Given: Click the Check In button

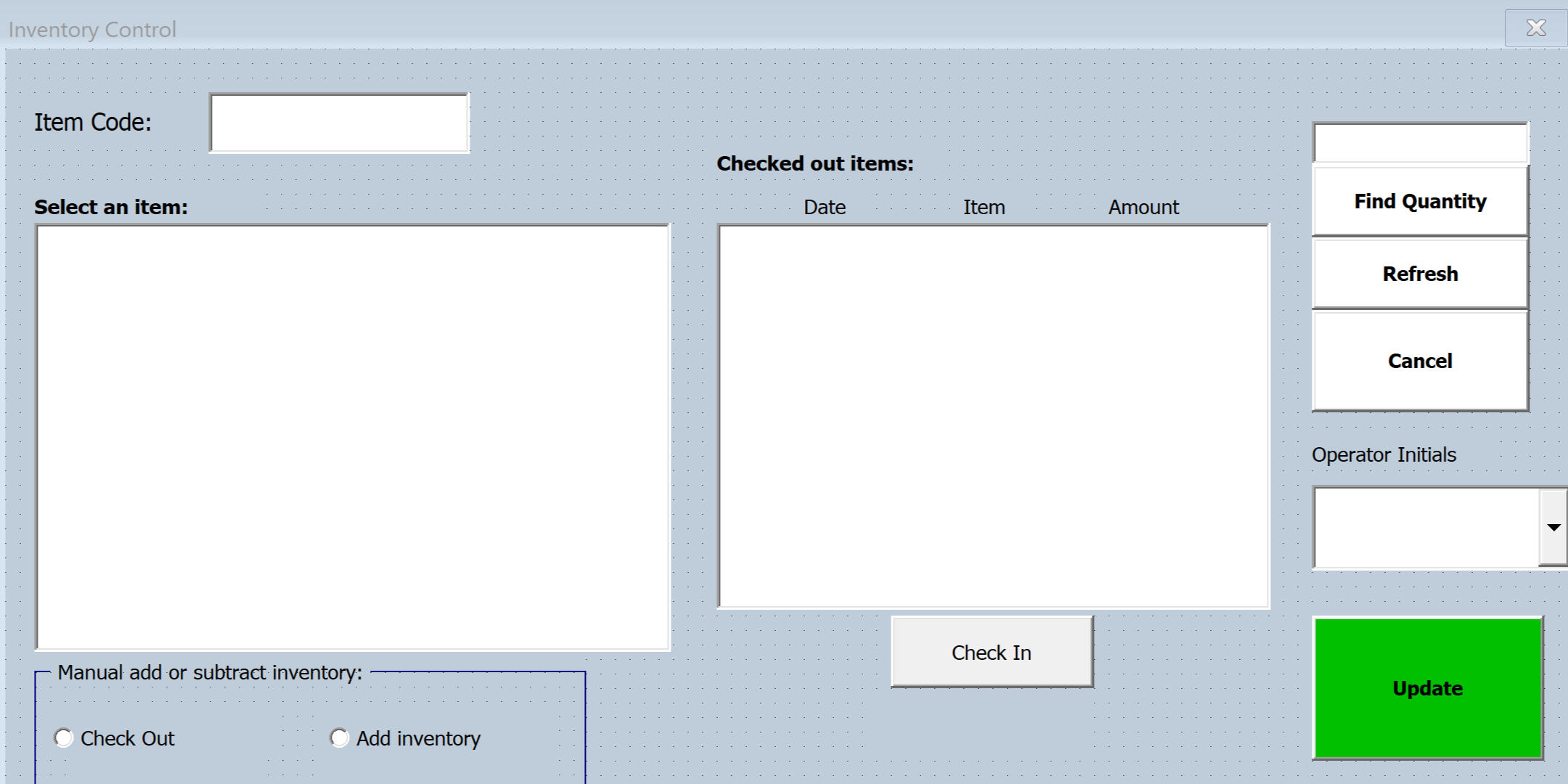Looking at the screenshot, I should point(992,652).
